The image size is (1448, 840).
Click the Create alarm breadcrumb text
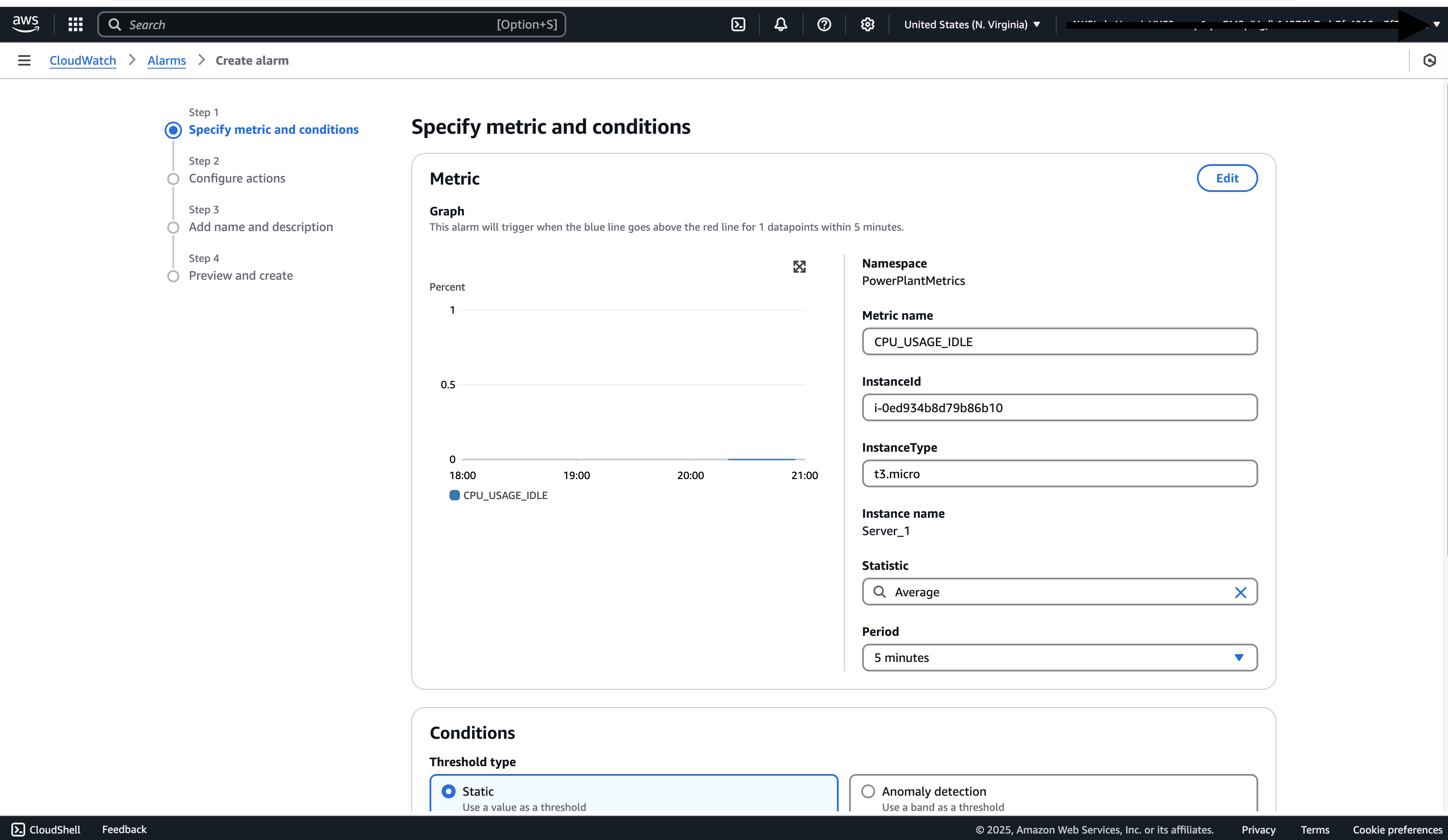[251, 60]
